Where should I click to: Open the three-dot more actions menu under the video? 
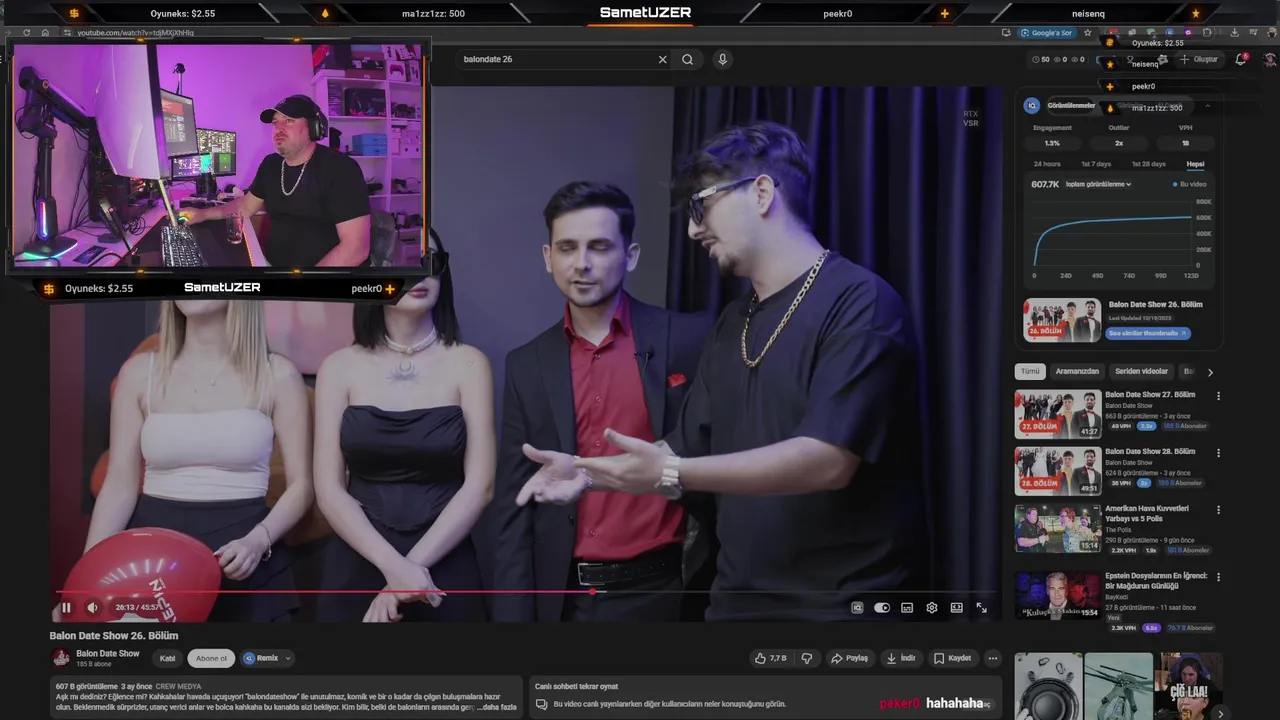(993, 658)
